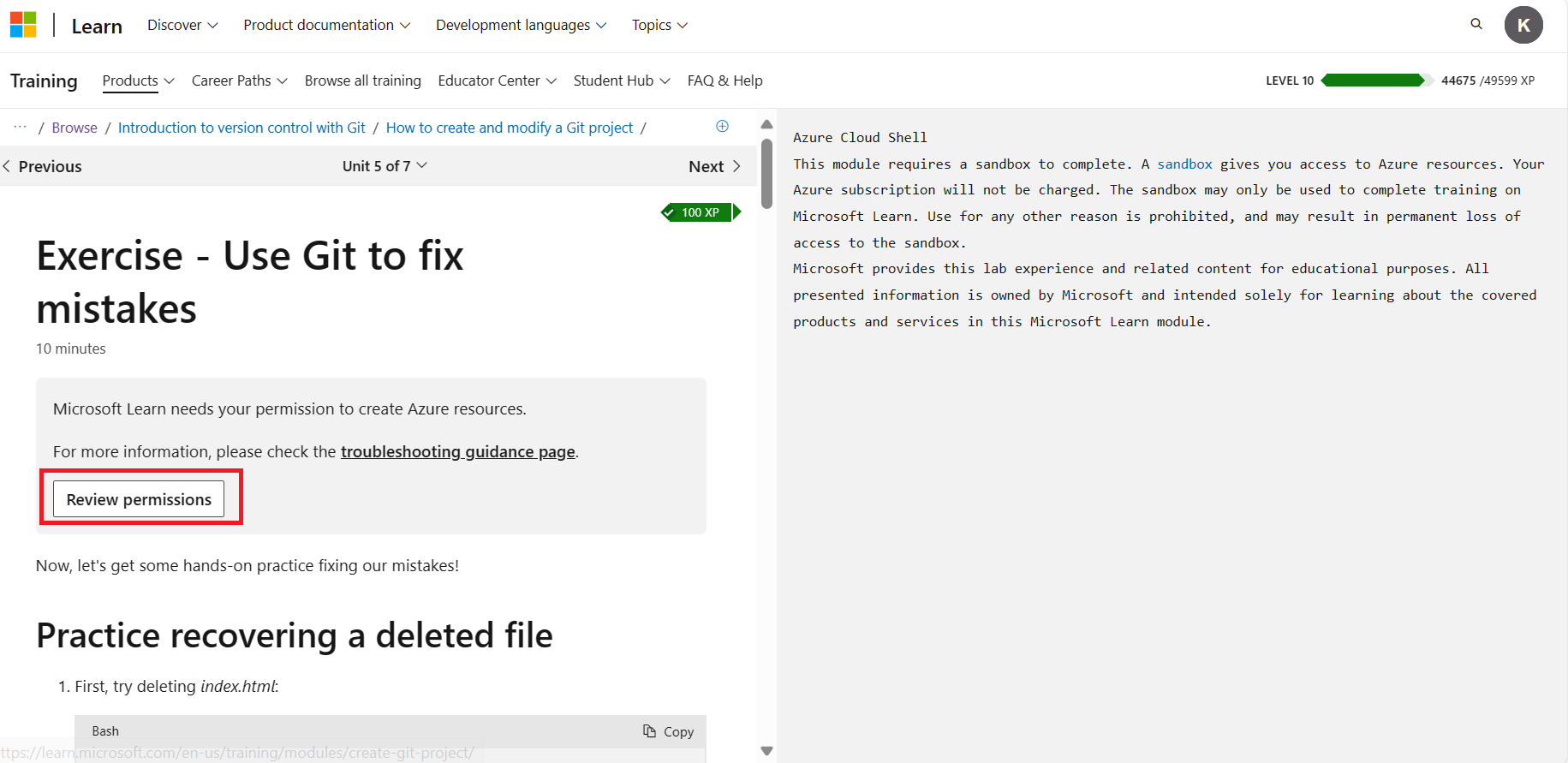The width and height of the screenshot is (1568, 763).
Task: Open the K user profile avatar
Action: [x=1523, y=25]
